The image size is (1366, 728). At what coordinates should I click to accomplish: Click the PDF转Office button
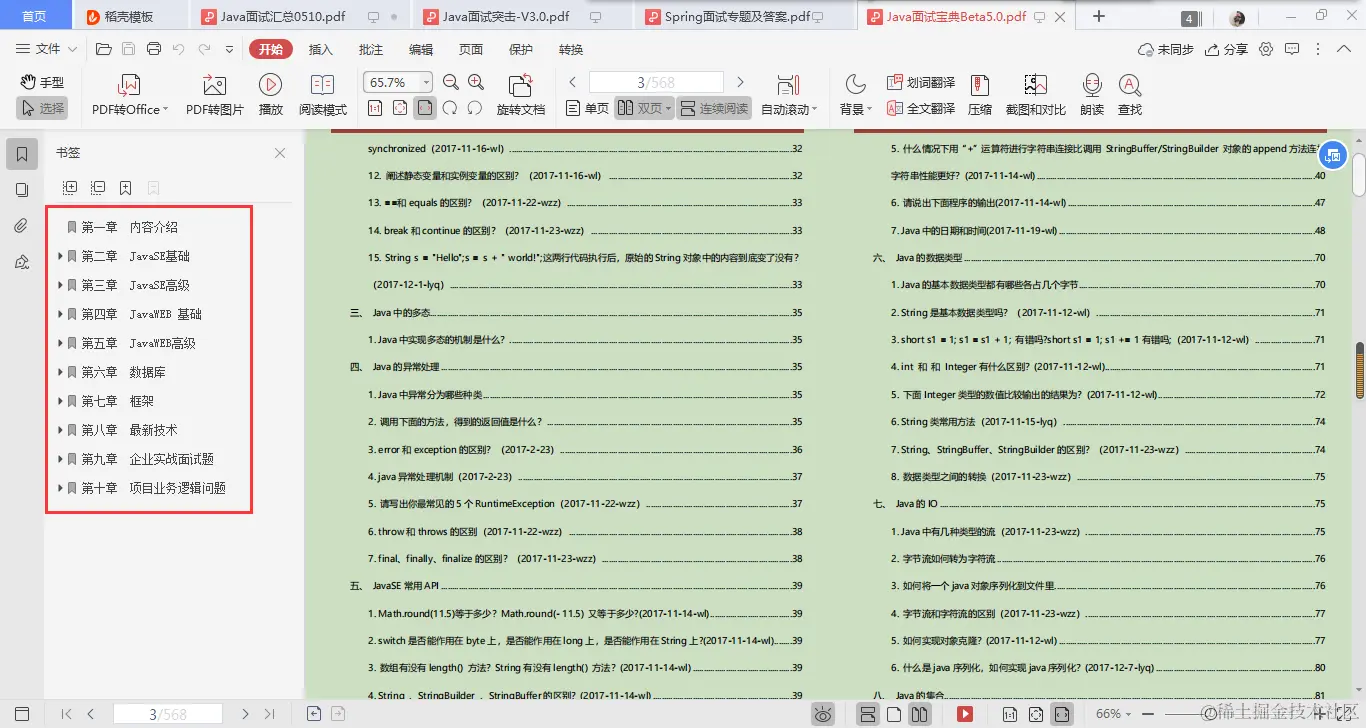click(x=128, y=94)
